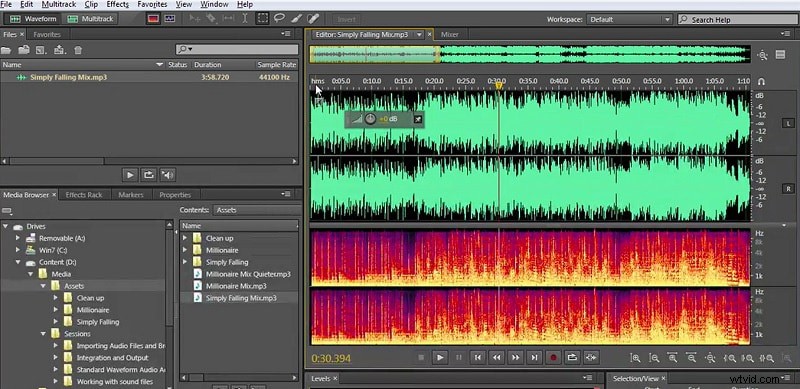The width and height of the screenshot is (800, 389).
Task: Select the Lasso Selection tool
Action: (279, 19)
